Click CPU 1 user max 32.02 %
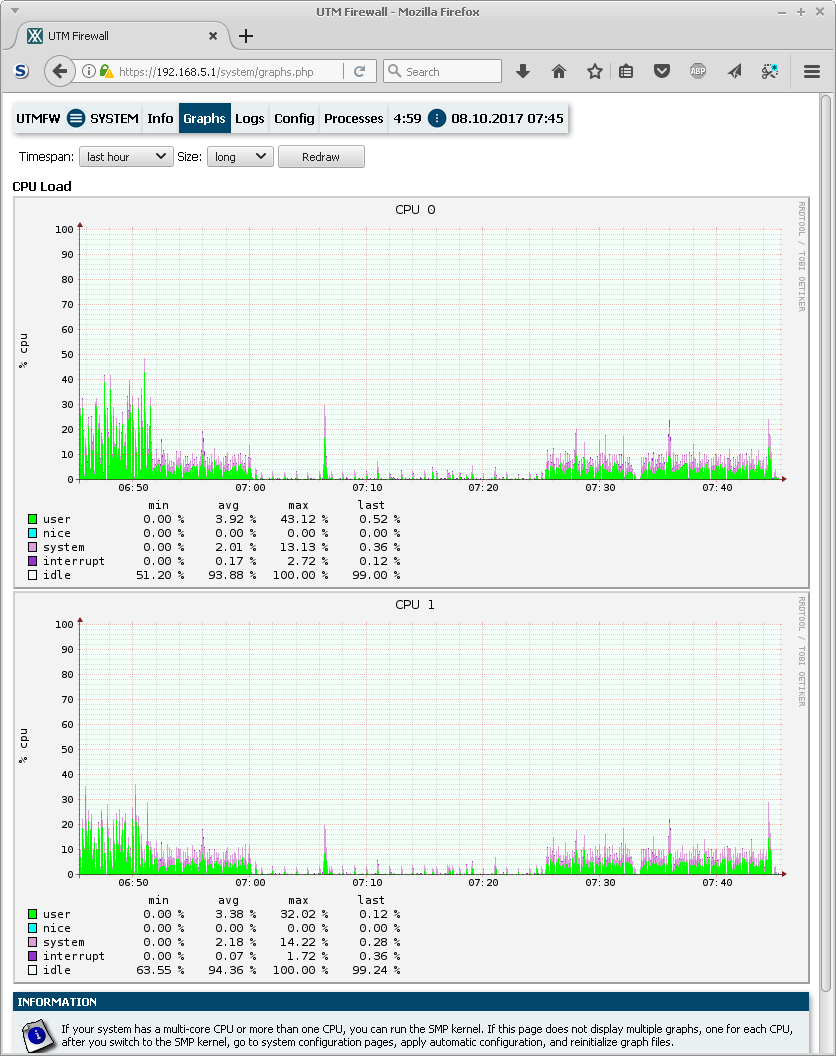Image resolution: width=836 pixels, height=1056 pixels. click(x=304, y=915)
